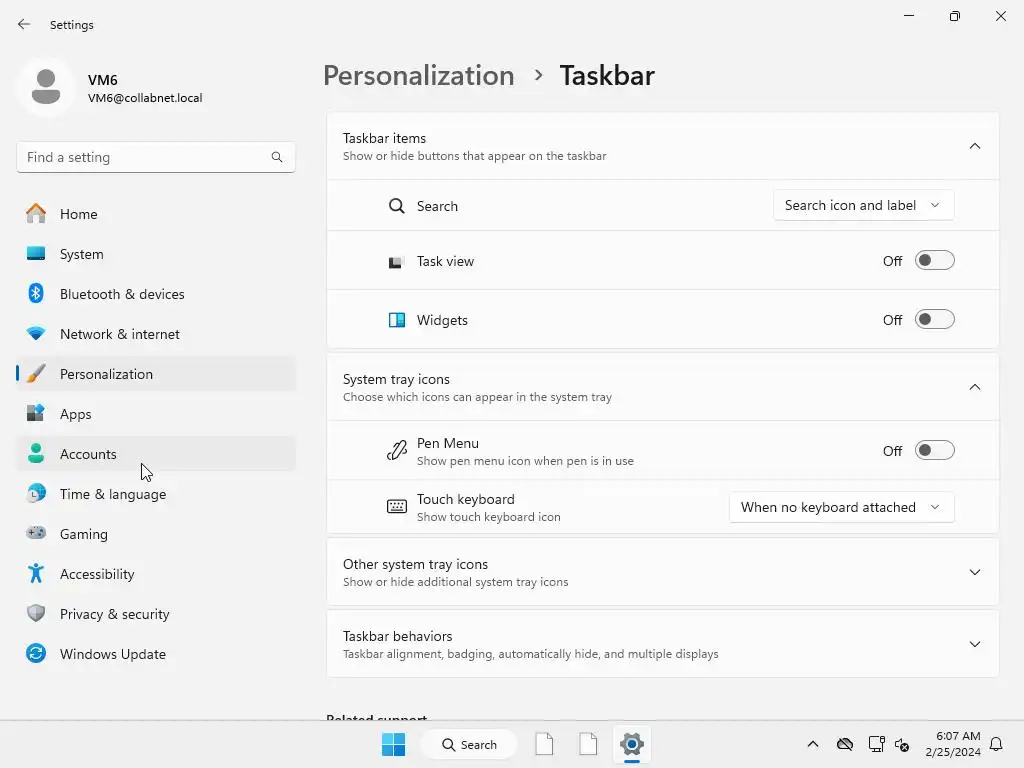
Task: Click the Privacy & security shield icon
Action: pyautogui.click(x=36, y=613)
